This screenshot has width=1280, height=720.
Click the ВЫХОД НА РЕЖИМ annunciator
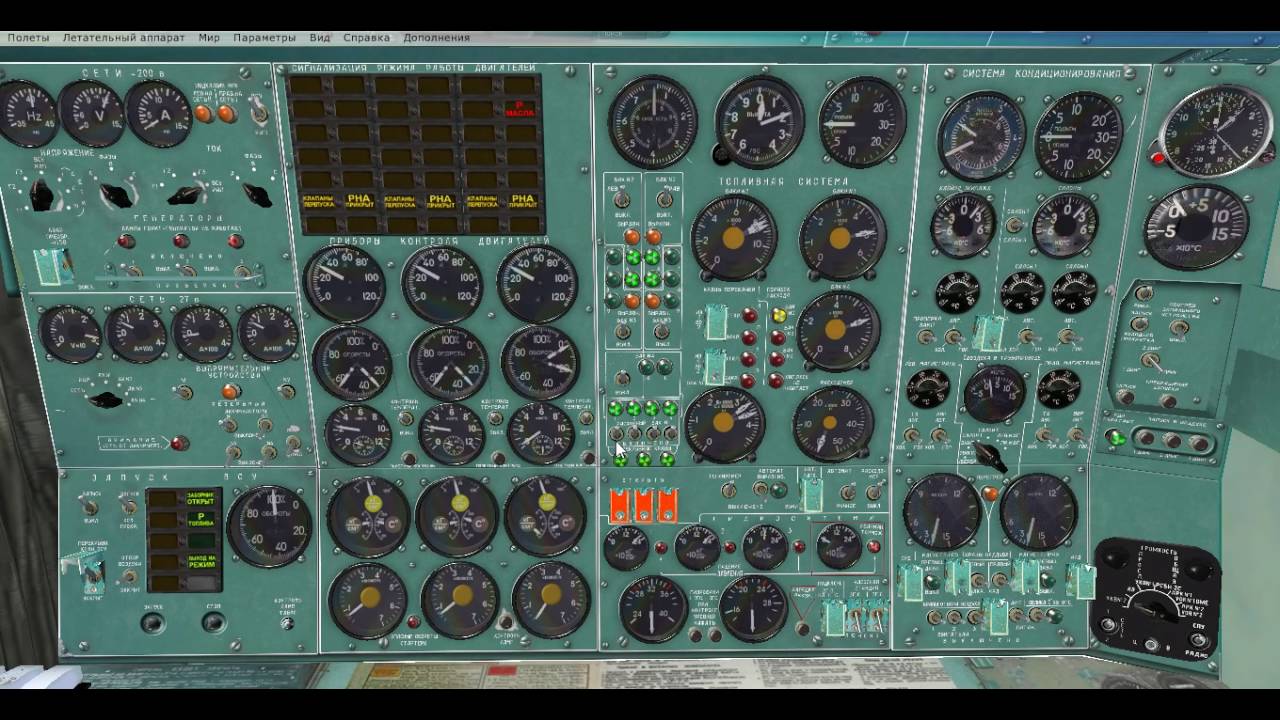pos(201,560)
